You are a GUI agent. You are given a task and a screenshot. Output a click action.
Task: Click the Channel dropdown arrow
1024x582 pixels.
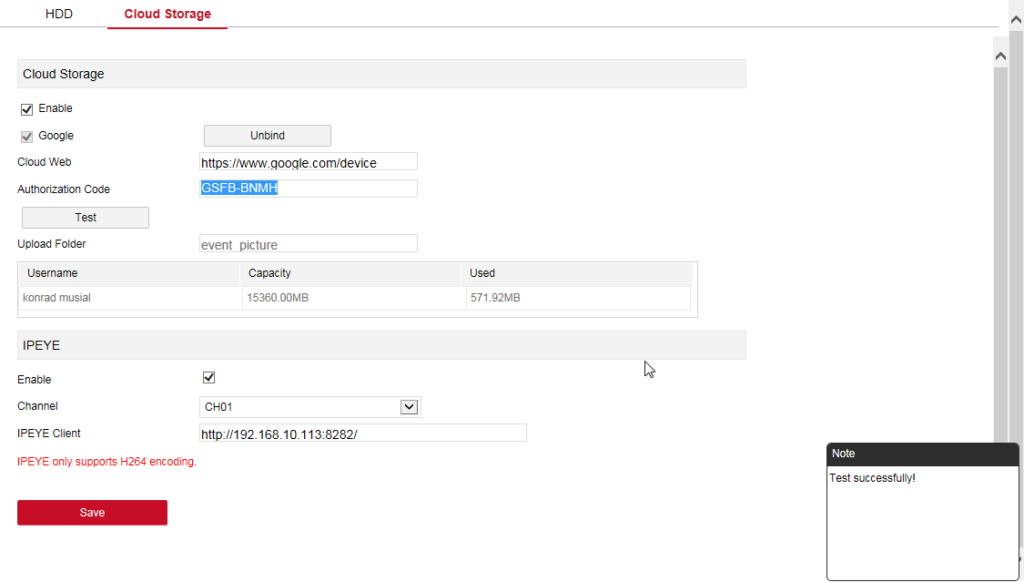[x=409, y=406]
